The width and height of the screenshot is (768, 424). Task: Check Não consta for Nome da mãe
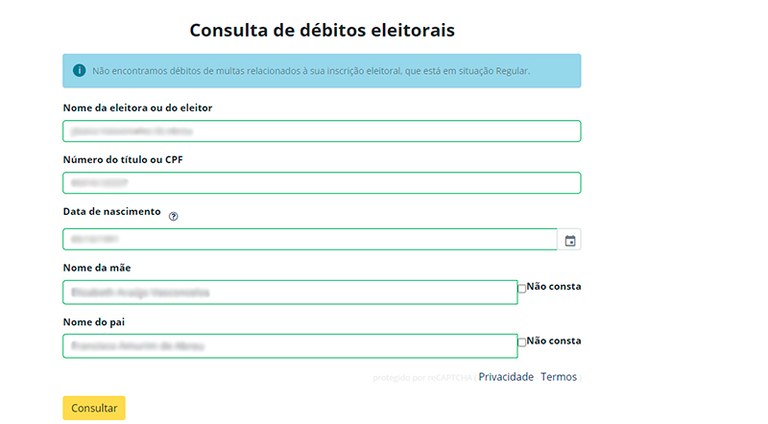click(x=522, y=288)
